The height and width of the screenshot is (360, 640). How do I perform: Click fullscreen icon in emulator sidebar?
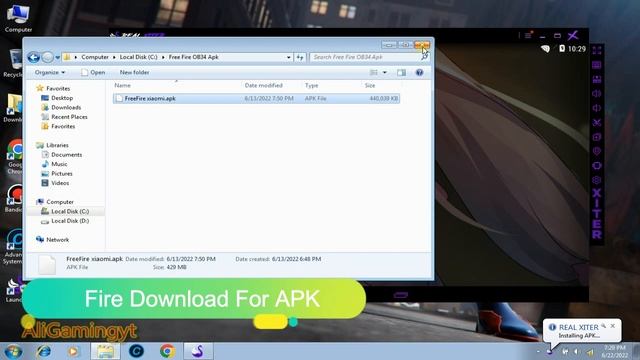click(x=597, y=51)
